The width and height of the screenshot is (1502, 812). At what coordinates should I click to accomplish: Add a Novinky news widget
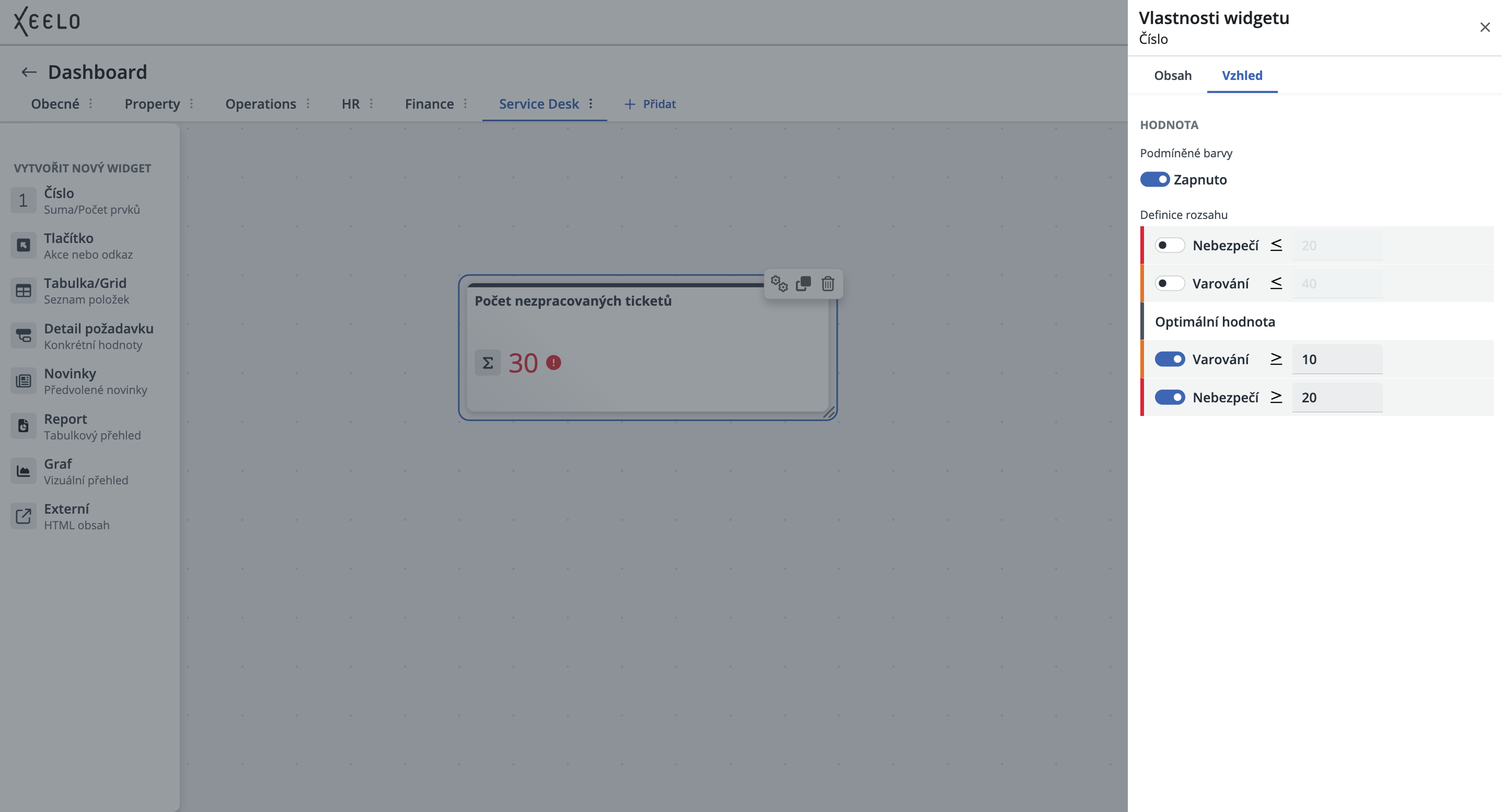[90, 380]
